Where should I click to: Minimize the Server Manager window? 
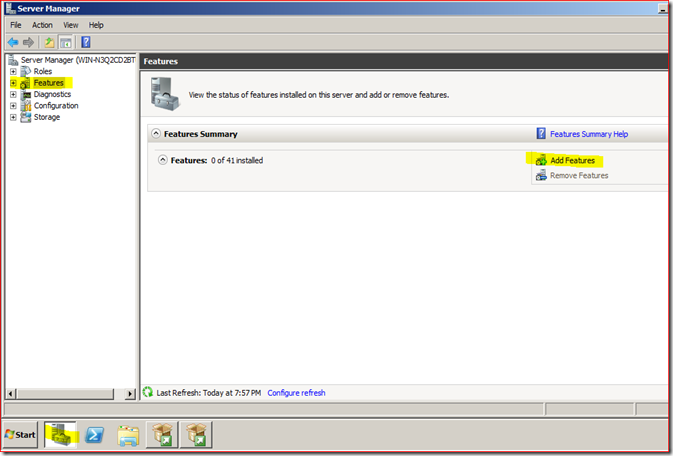click(663, 9)
